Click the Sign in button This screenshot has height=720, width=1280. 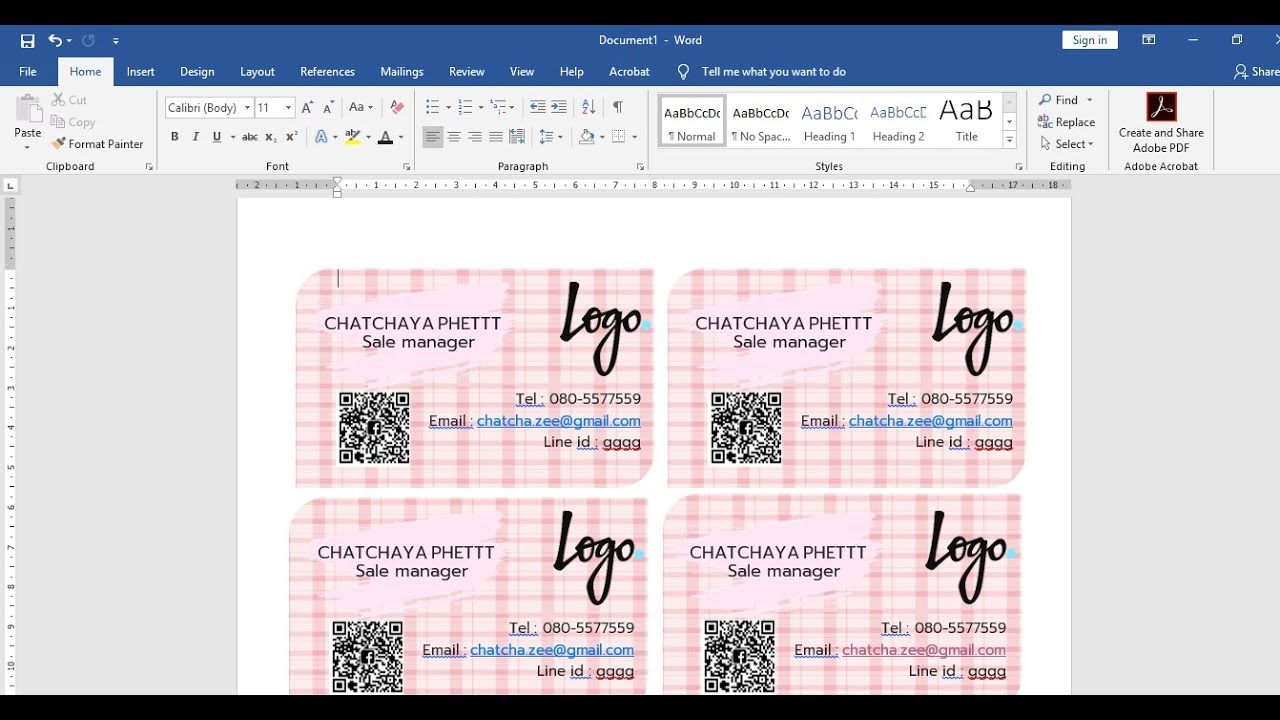pos(1089,40)
